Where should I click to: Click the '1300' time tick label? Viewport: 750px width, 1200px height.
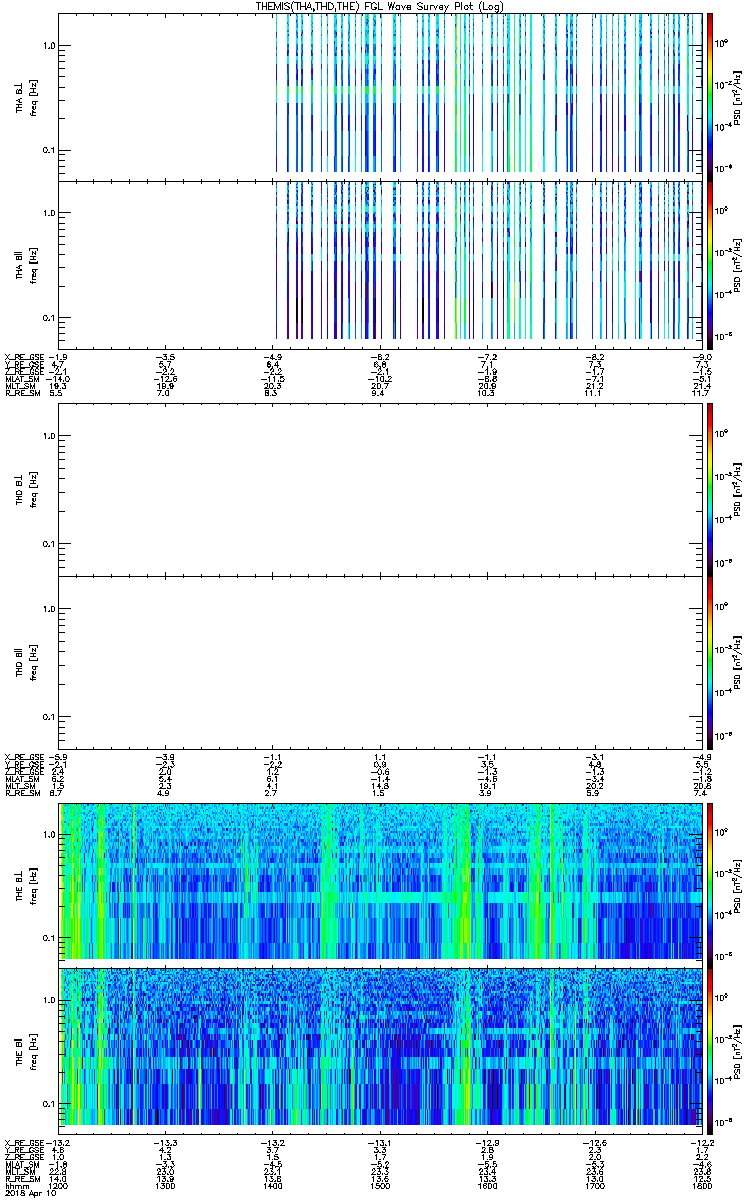coord(166,1187)
